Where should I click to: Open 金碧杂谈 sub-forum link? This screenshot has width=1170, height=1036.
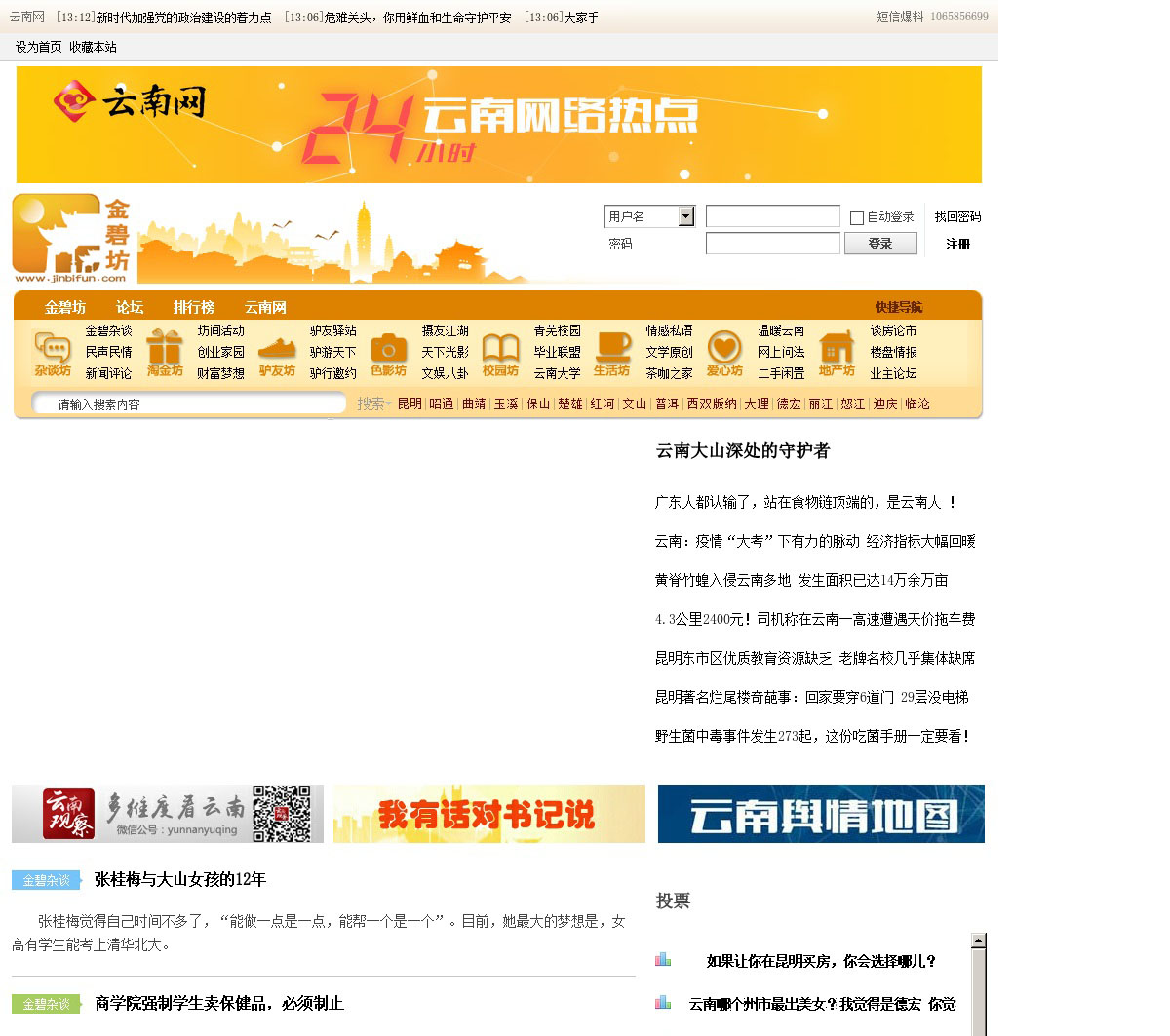(108, 330)
